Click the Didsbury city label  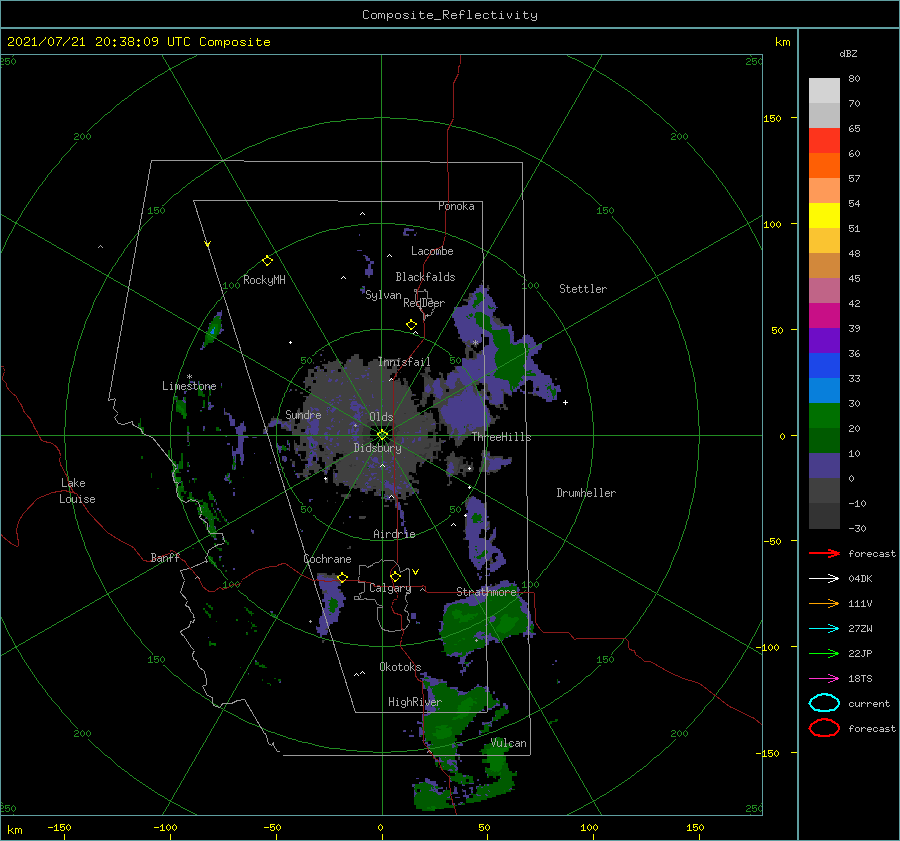(378, 448)
